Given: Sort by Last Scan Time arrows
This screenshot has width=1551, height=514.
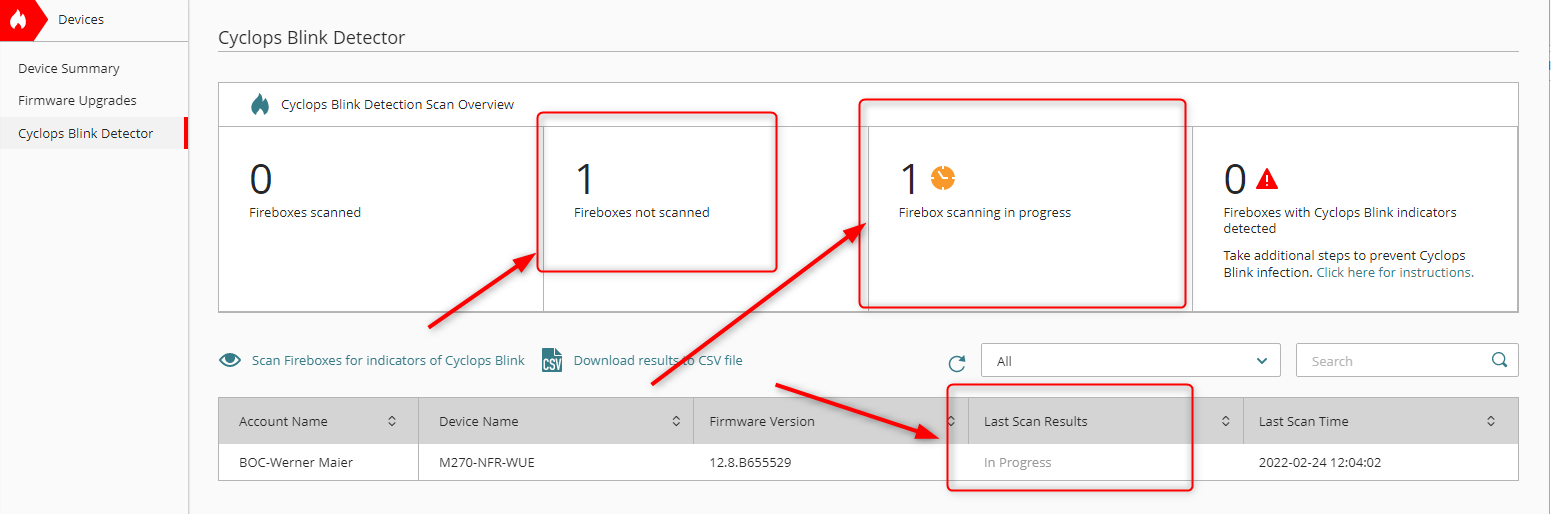Looking at the screenshot, I should tap(1491, 421).
